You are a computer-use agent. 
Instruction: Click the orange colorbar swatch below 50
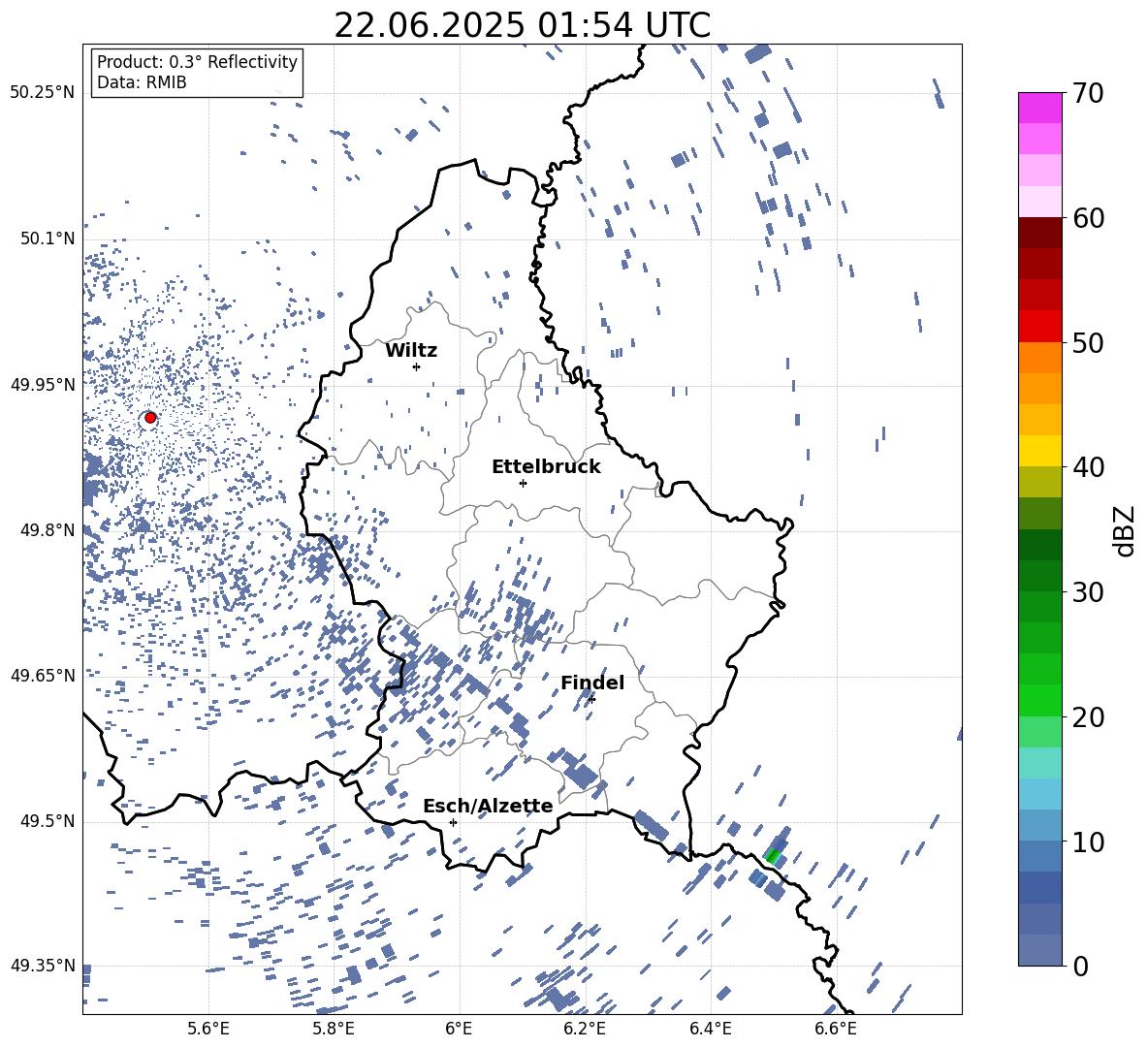[1039, 358]
